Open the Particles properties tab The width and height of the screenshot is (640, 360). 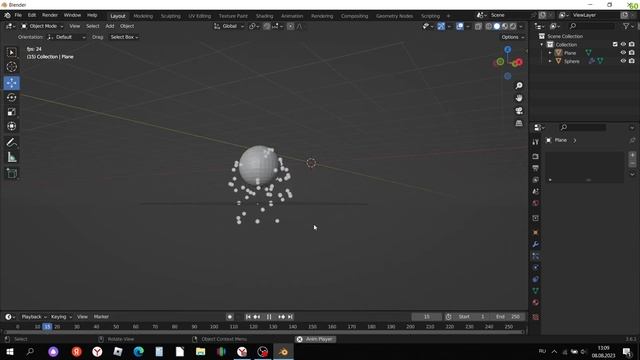click(536, 256)
